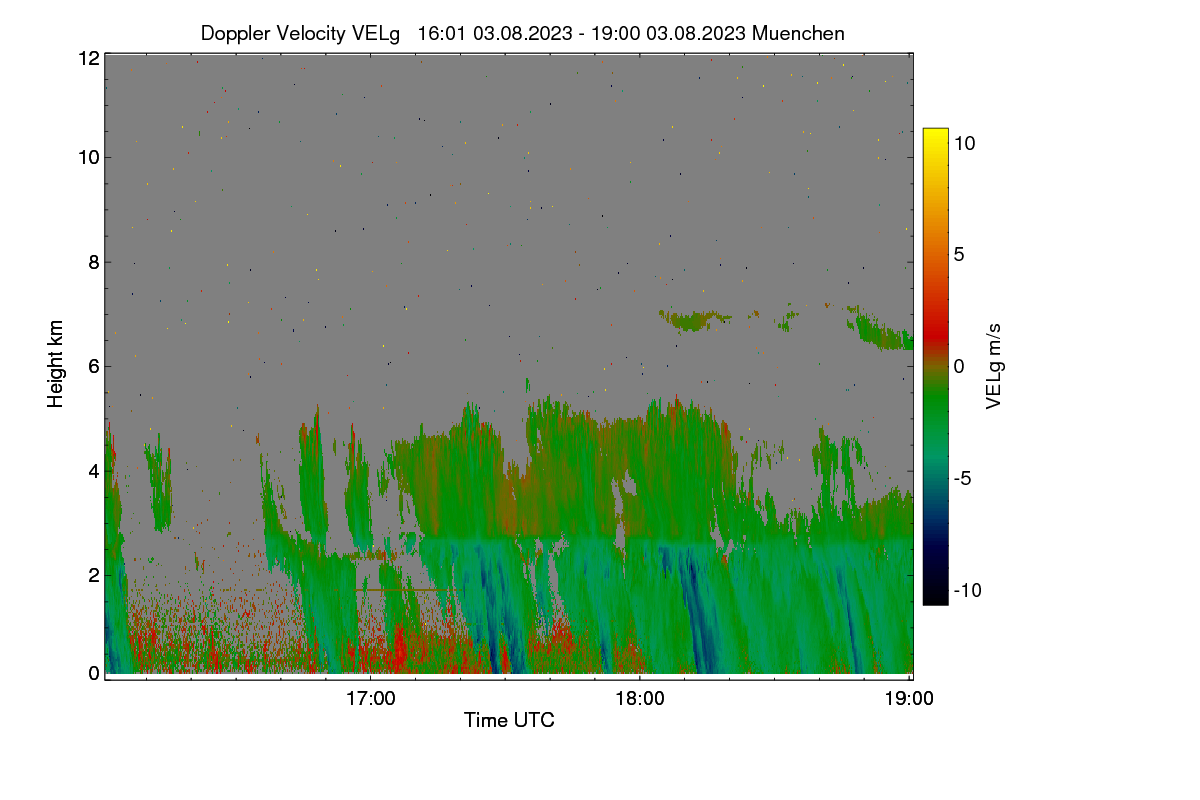Select the Height km axis title
Viewport: 1200px width, 800px height.
[57, 364]
